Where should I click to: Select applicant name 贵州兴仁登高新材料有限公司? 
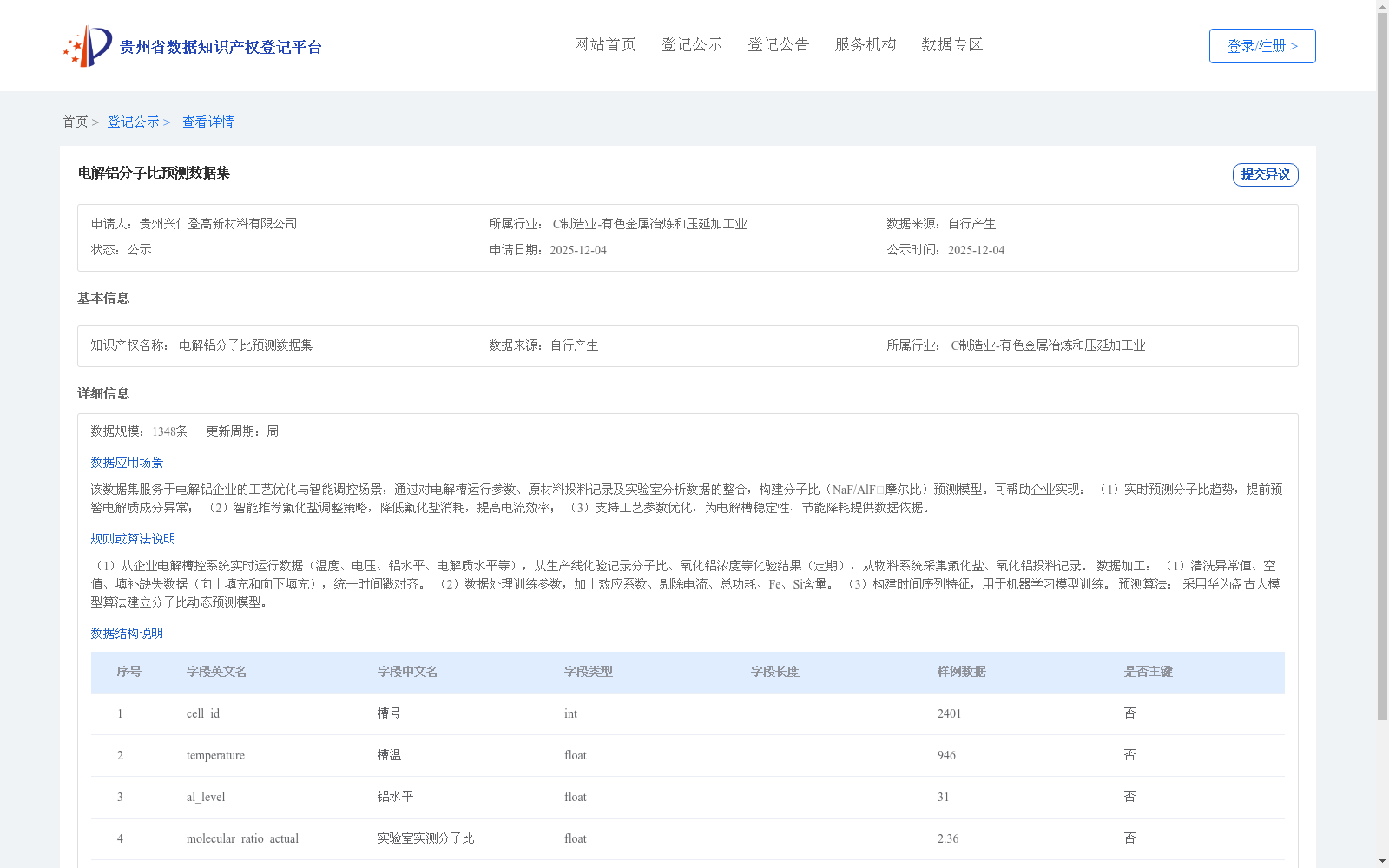[218, 224]
